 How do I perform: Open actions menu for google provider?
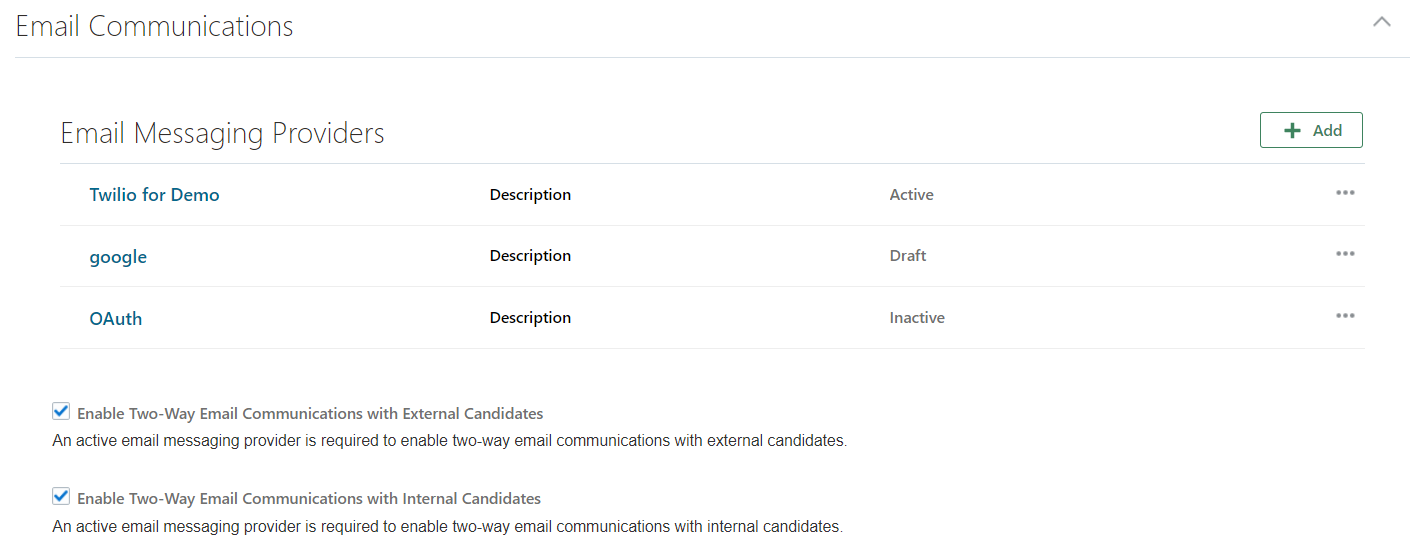[x=1345, y=254]
